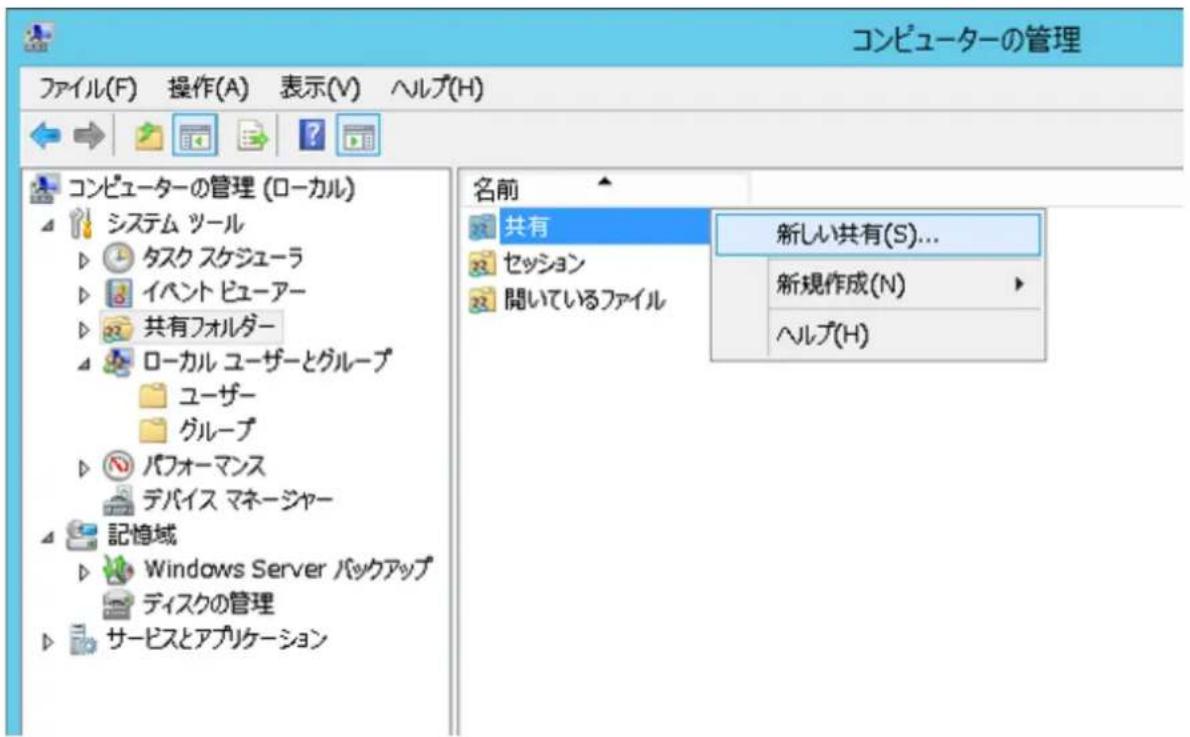The height and width of the screenshot is (737, 1190).
Task: Select the パフォーマンス tree label
Action: (x=204, y=465)
